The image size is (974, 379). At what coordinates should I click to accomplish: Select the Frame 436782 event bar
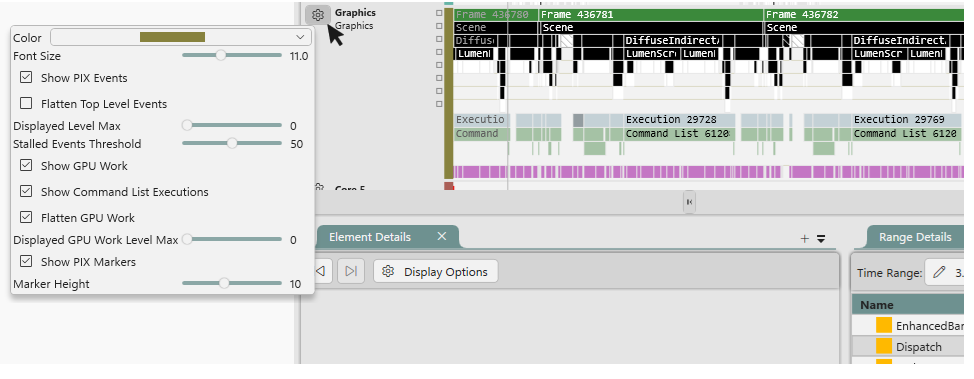(x=864, y=14)
